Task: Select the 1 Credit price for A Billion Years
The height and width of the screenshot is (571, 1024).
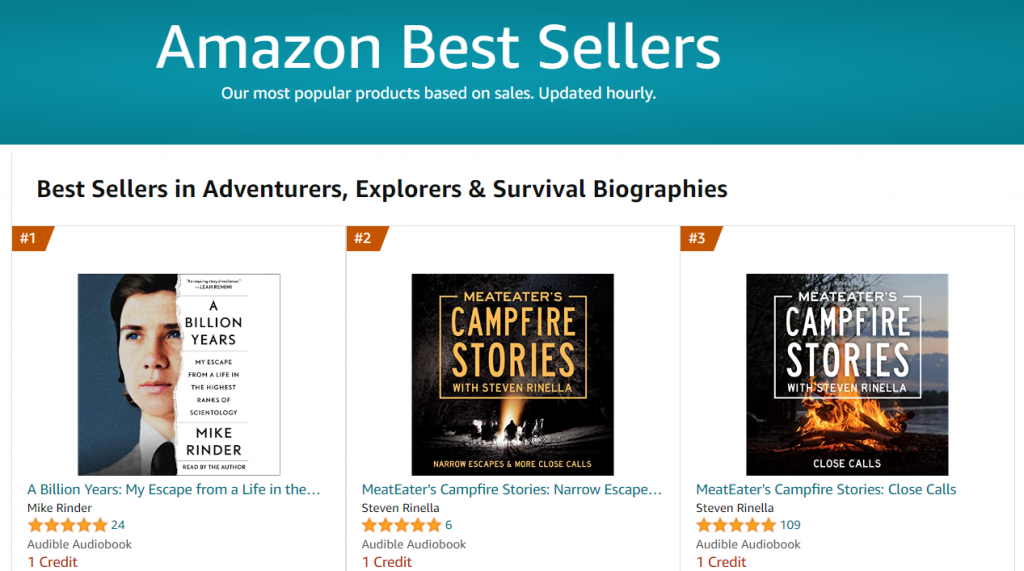Action: pos(52,562)
